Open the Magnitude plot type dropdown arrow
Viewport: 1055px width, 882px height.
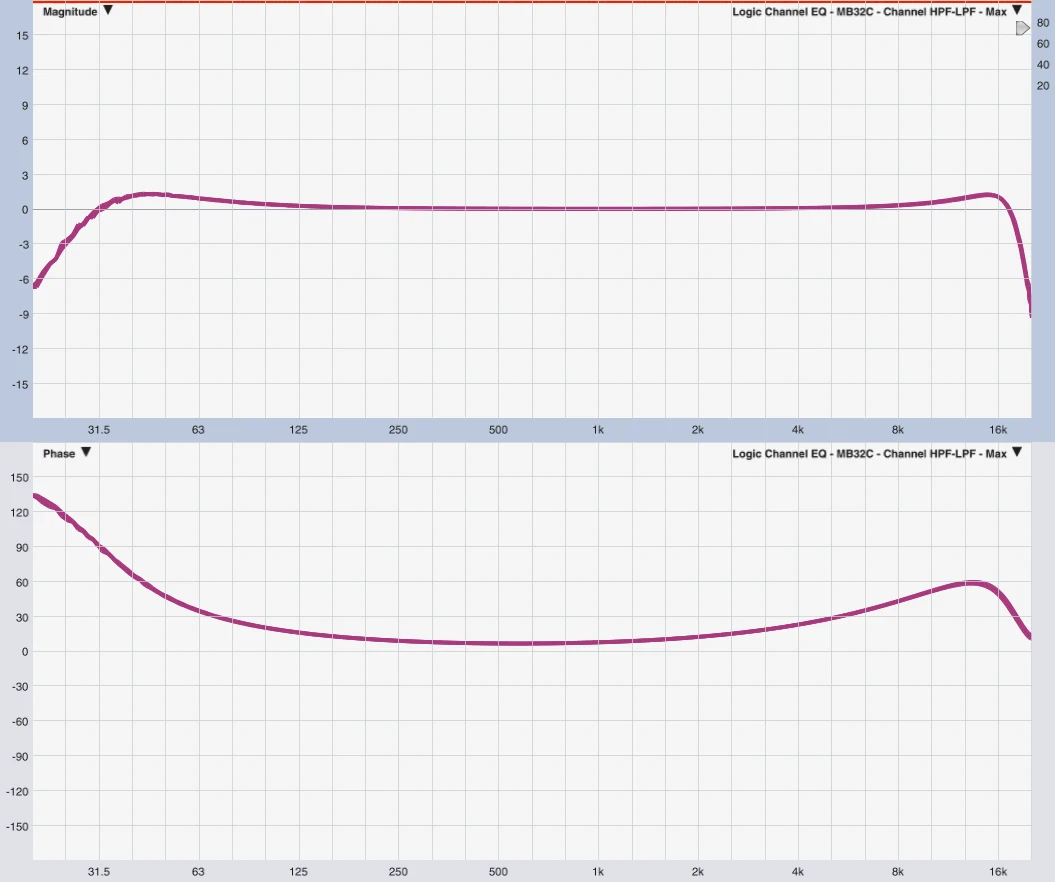(x=108, y=11)
